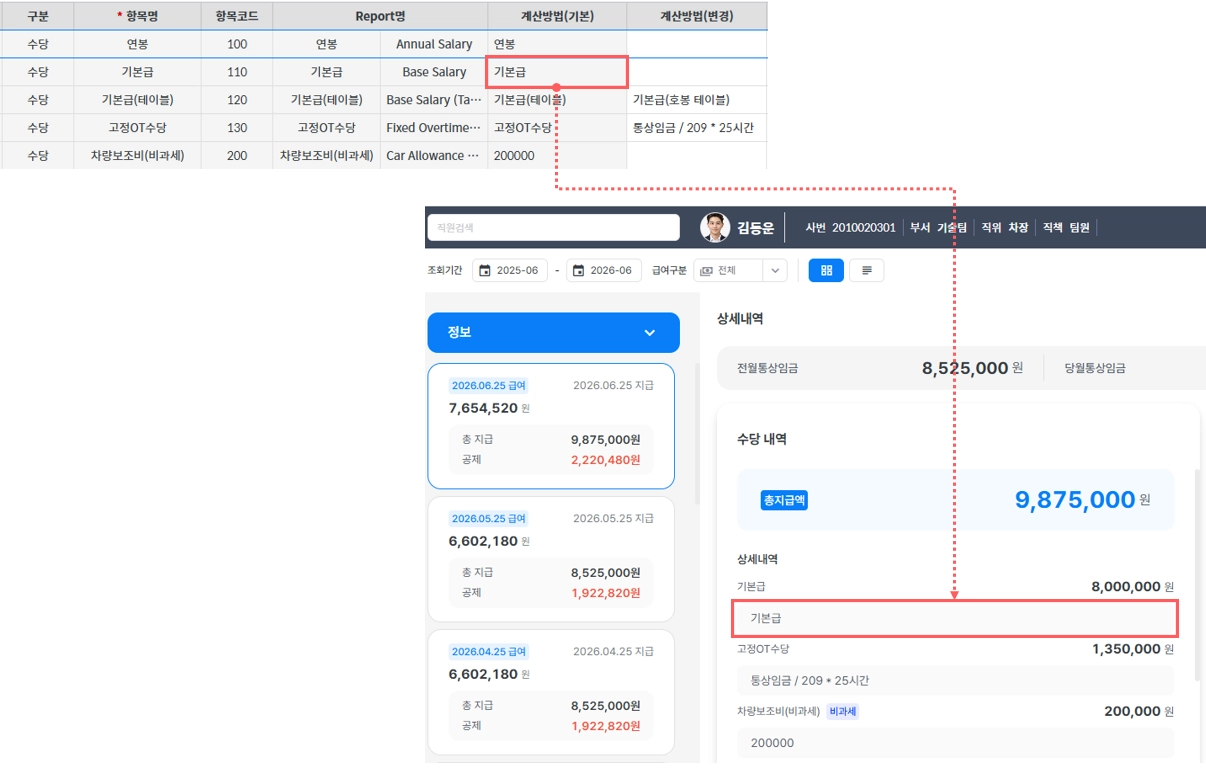Click the 기본급 formula box in 상세내역

955,619
